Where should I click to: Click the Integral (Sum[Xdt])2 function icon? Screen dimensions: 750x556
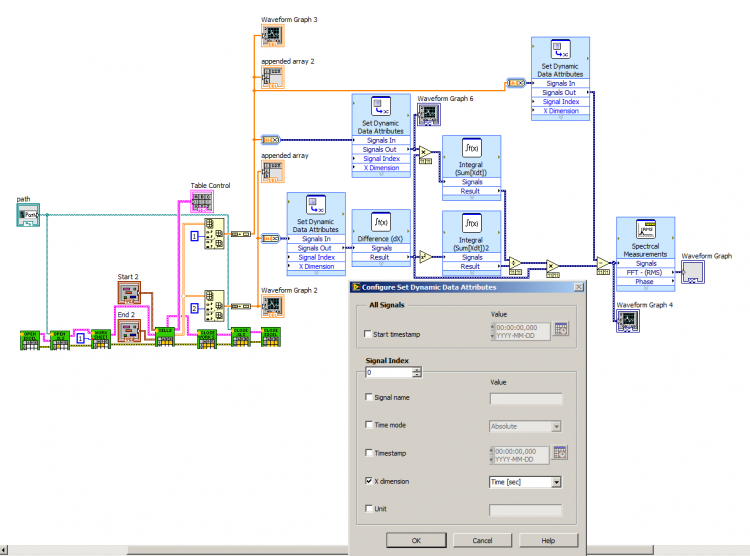click(x=471, y=223)
